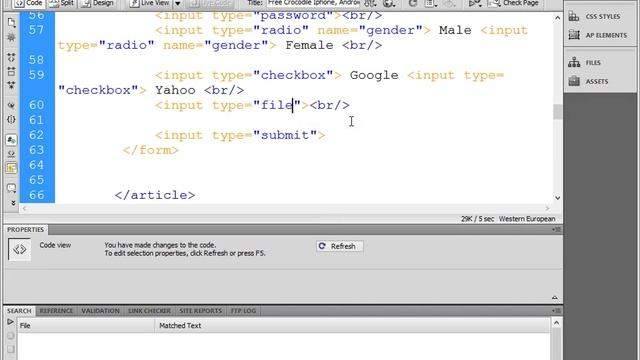Click the Refresh button in Properties

point(339,246)
